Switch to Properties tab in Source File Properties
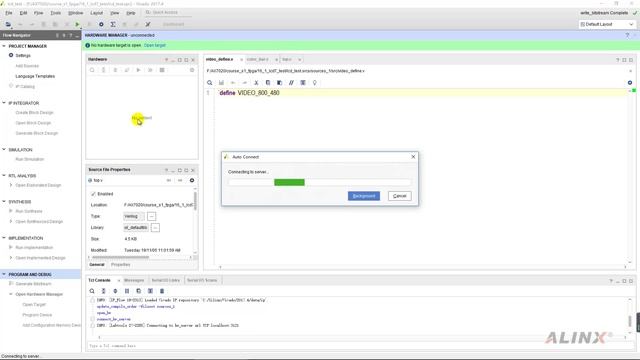 (121, 265)
